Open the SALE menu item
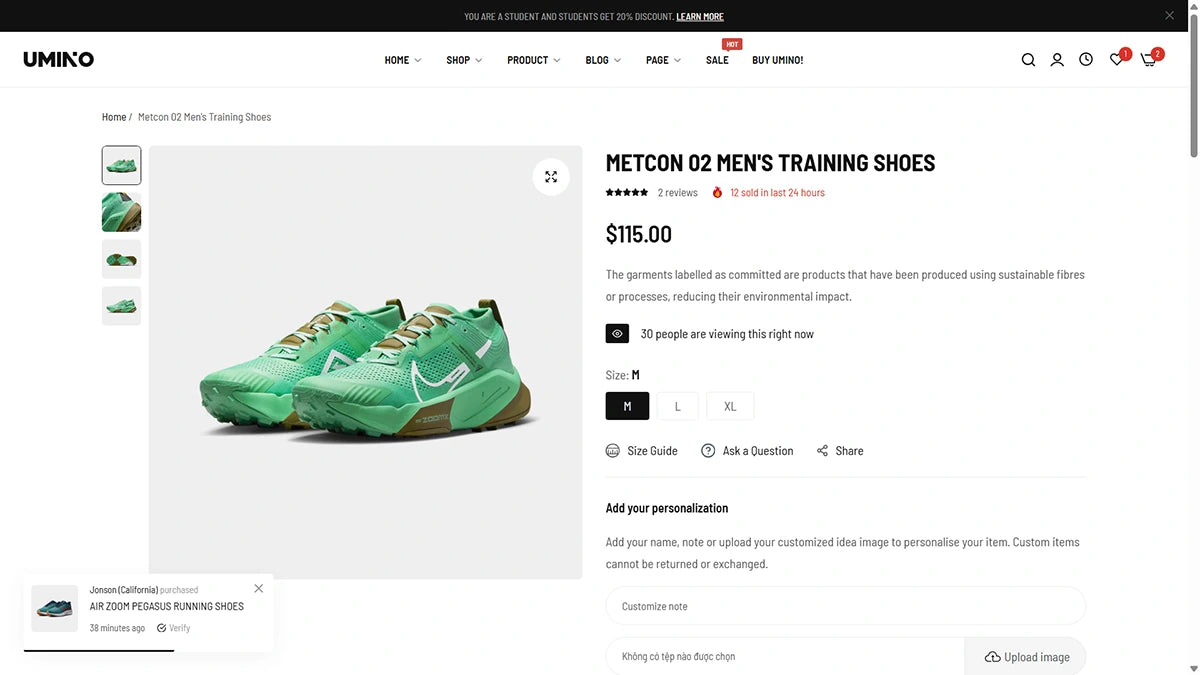 tap(717, 60)
